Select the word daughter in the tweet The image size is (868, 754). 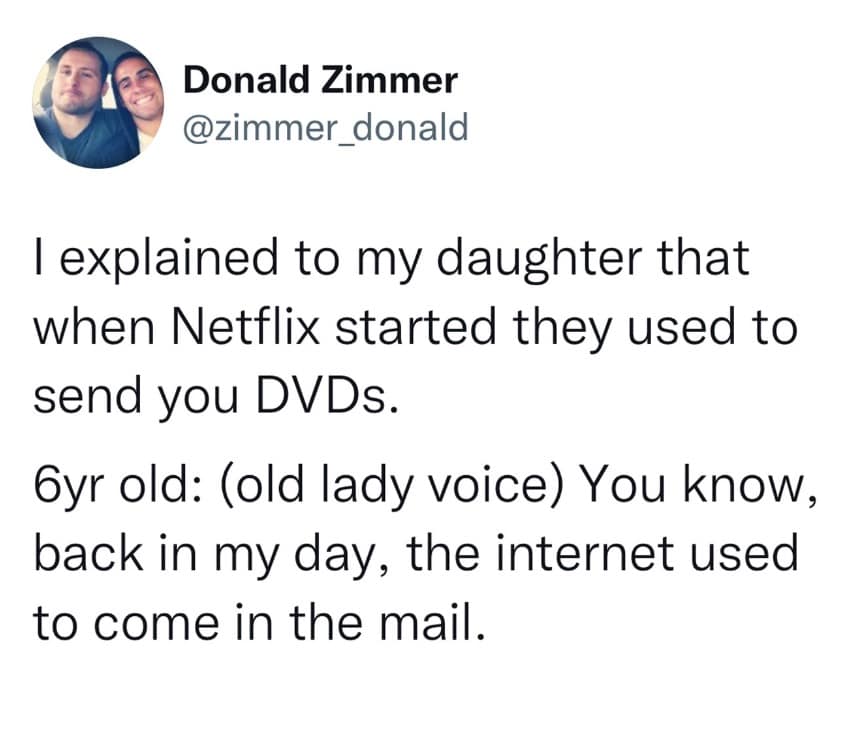529,258
